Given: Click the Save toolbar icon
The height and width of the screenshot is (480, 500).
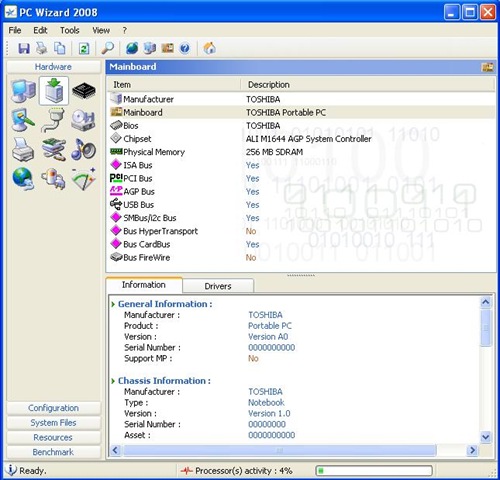Looking at the screenshot, I should 24,49.
